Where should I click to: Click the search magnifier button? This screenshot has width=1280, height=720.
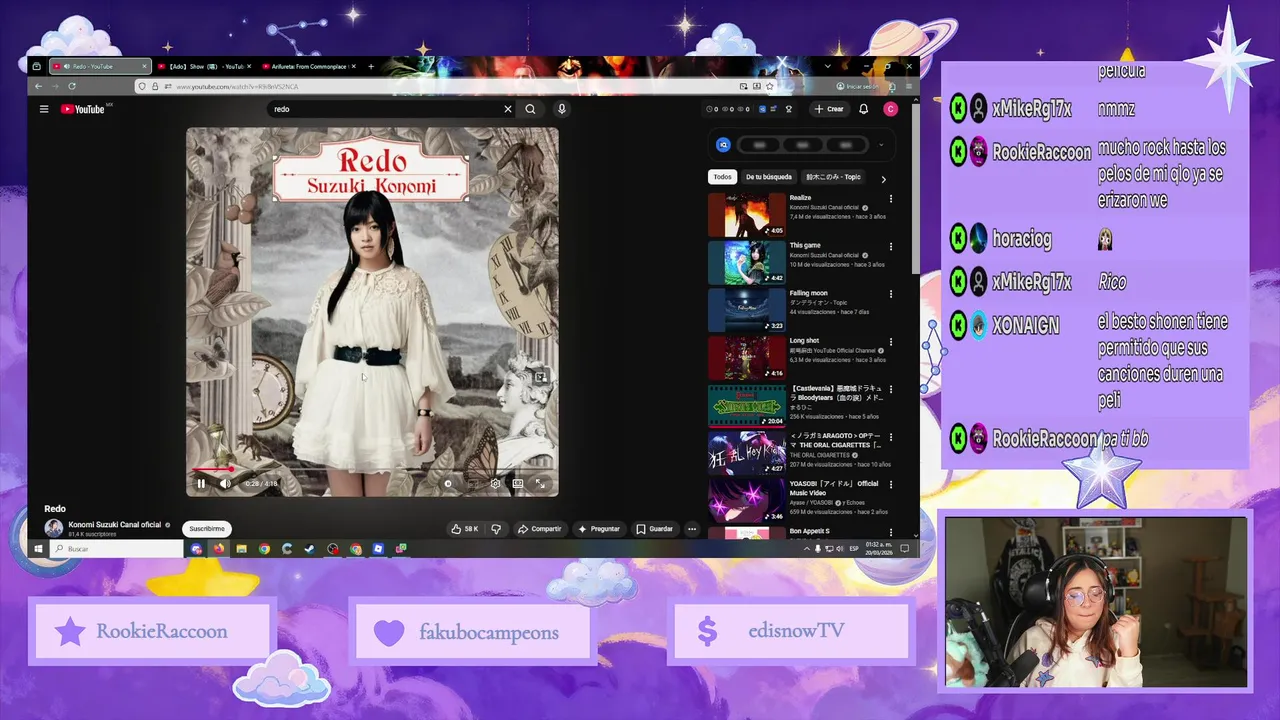[531, 109]
